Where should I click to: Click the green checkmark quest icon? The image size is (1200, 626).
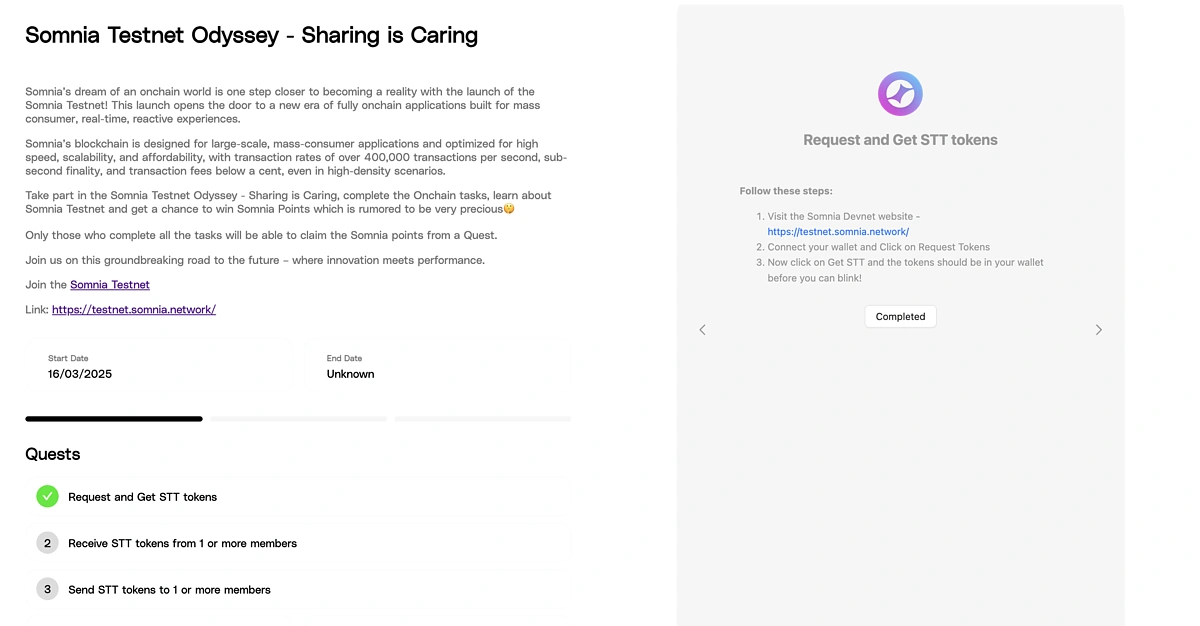click(x=47, y=496)
